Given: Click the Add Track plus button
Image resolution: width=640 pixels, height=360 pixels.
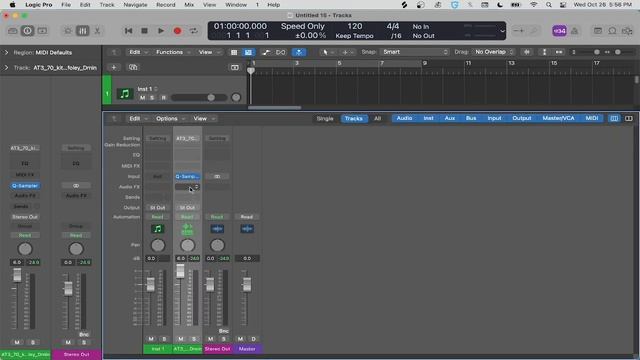Looking at the screenshot, I should pos(113,67).
